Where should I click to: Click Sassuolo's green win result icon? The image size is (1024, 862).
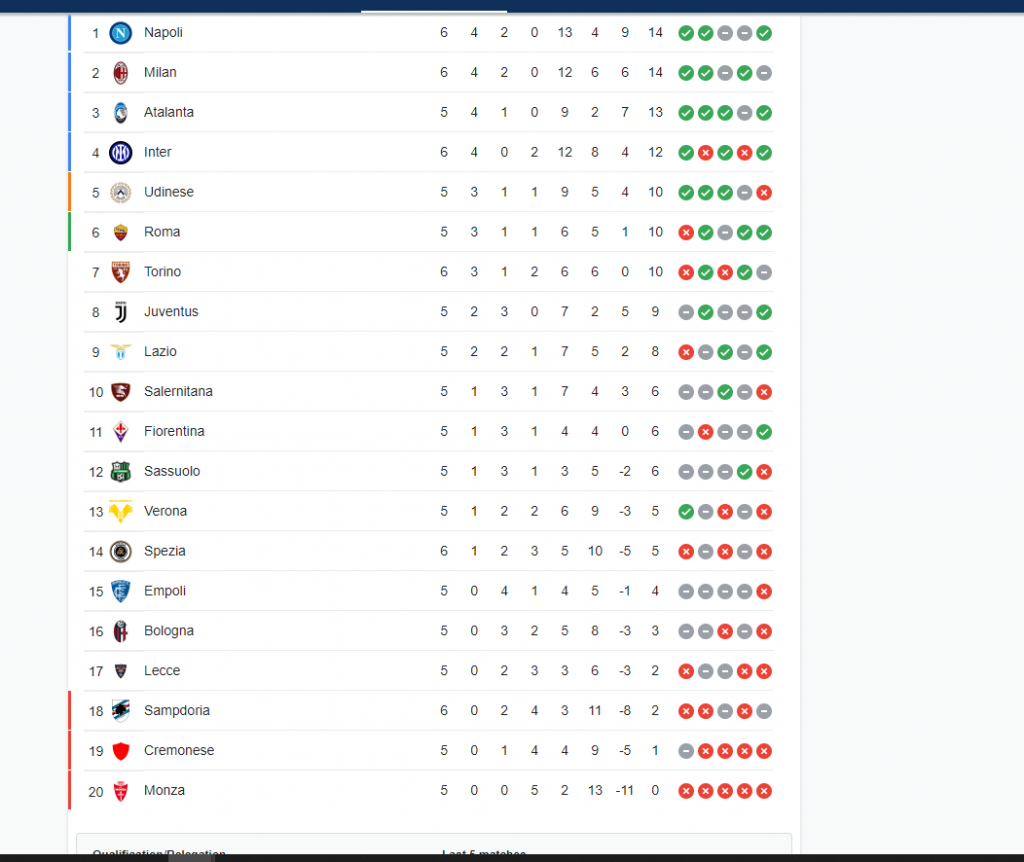click(x=744, y=472)
